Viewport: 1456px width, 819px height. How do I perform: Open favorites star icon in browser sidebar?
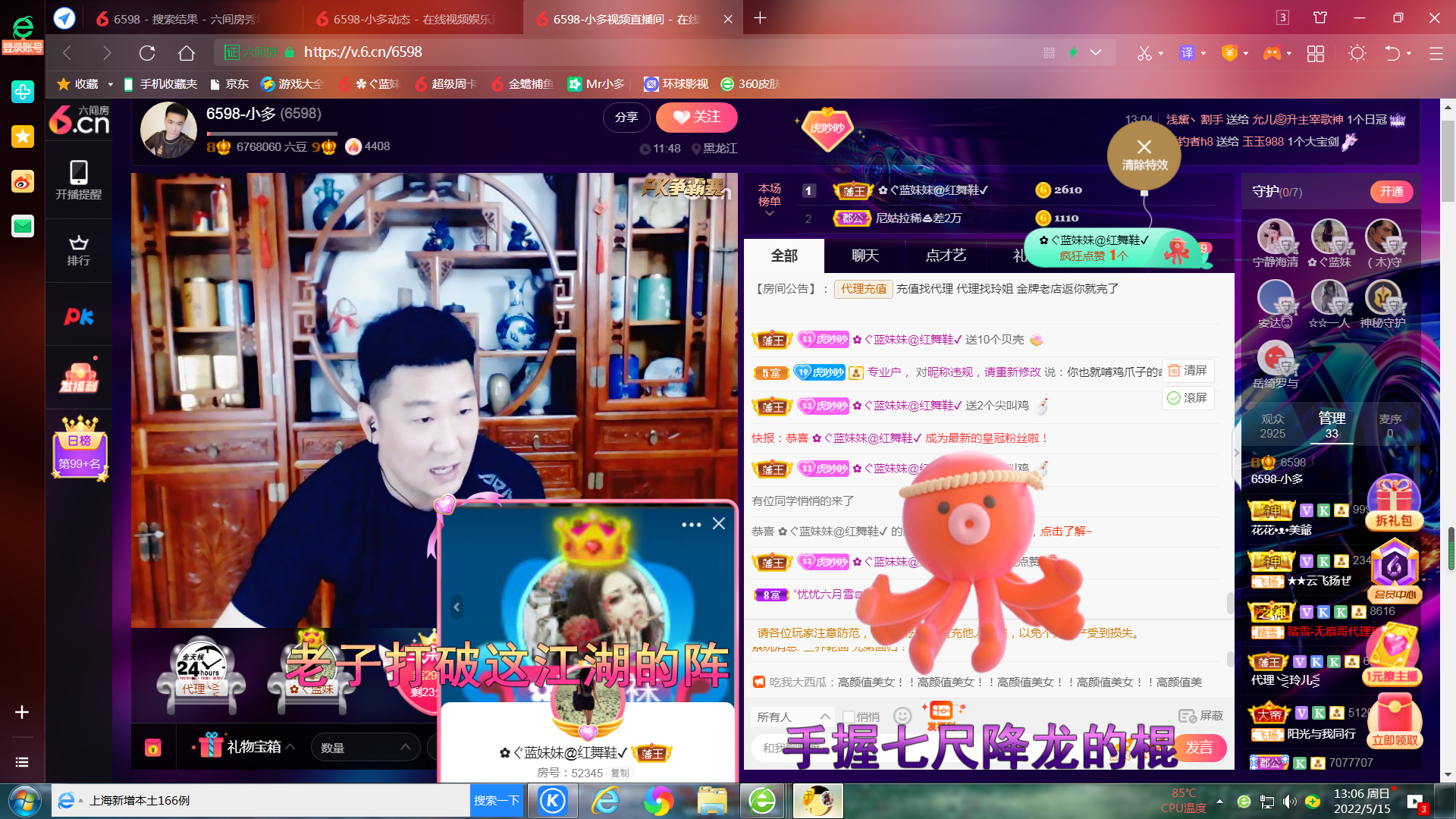(23, 136)
